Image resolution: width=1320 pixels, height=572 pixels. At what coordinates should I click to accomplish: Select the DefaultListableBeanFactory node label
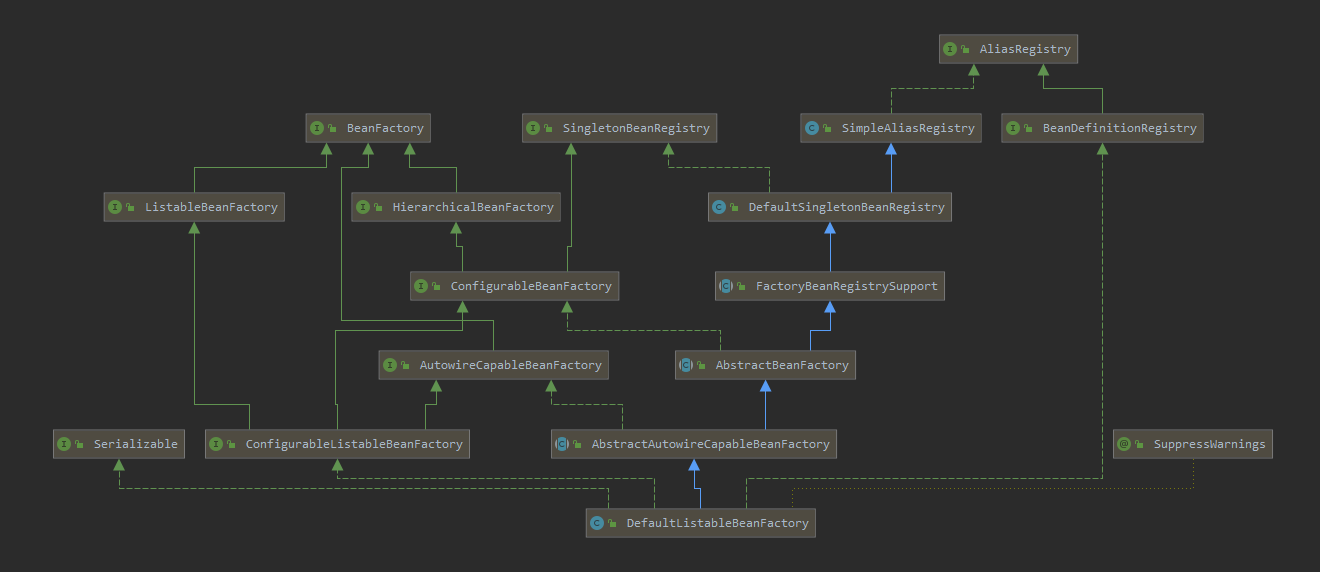coord(717,523)
